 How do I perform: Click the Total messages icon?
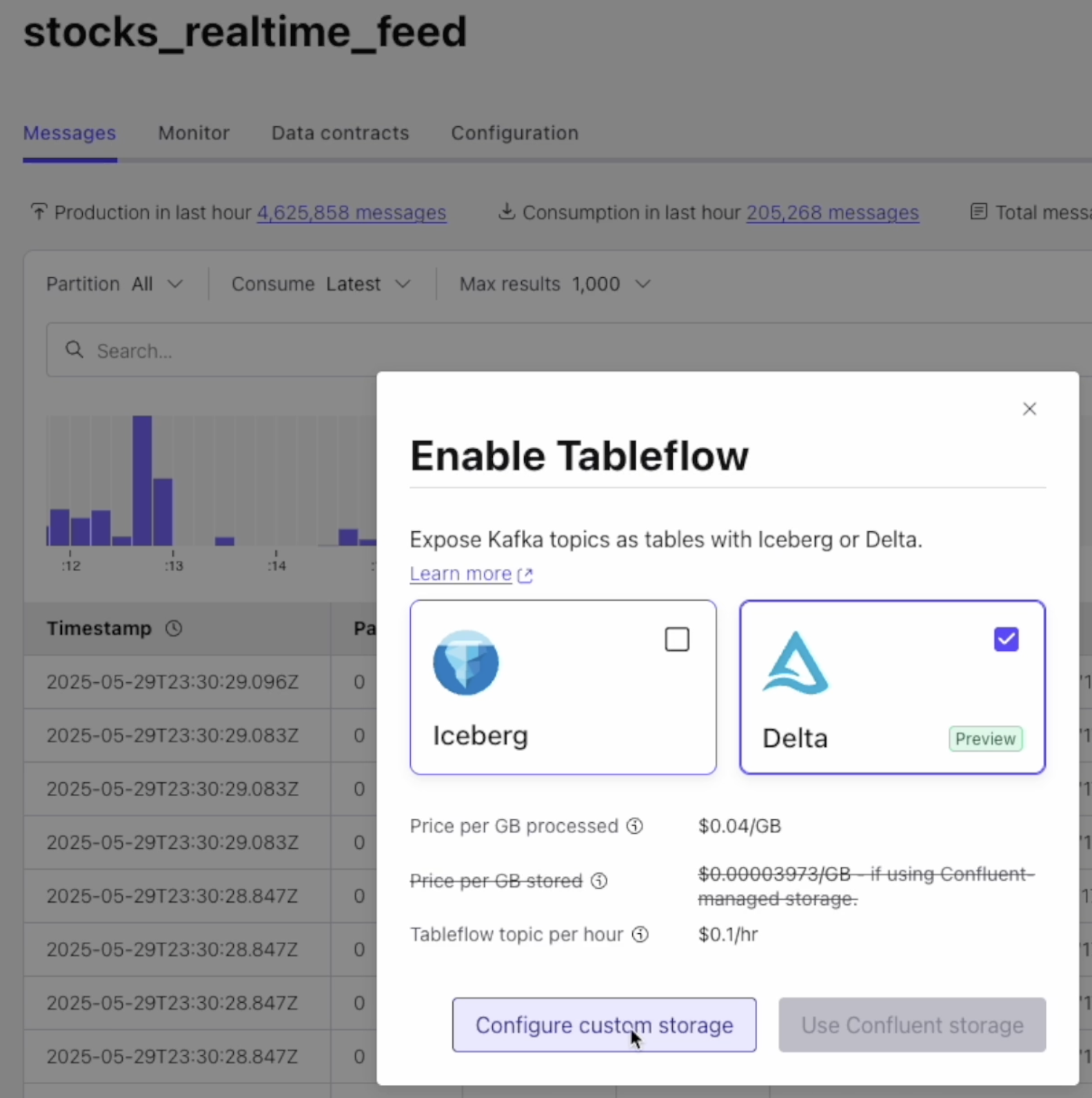click(x=979, y=212)
